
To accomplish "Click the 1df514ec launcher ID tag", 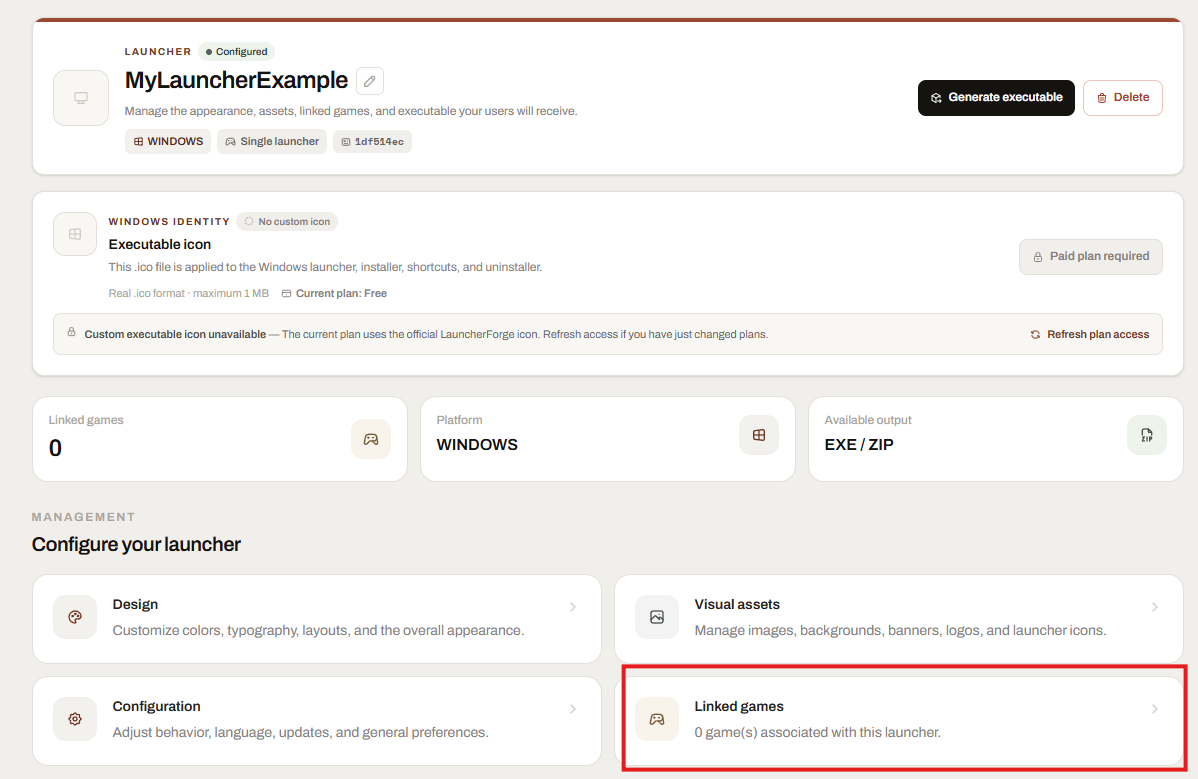I will click(x=372, y=141).
